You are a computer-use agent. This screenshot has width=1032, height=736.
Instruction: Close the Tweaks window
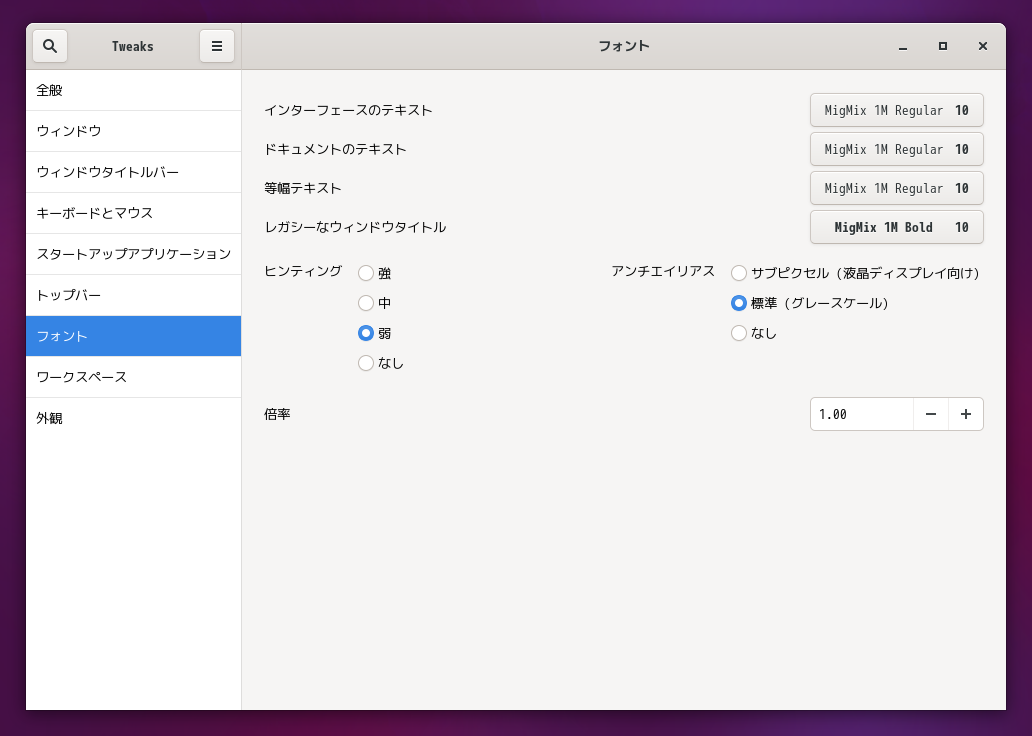(x=983, y=46)
